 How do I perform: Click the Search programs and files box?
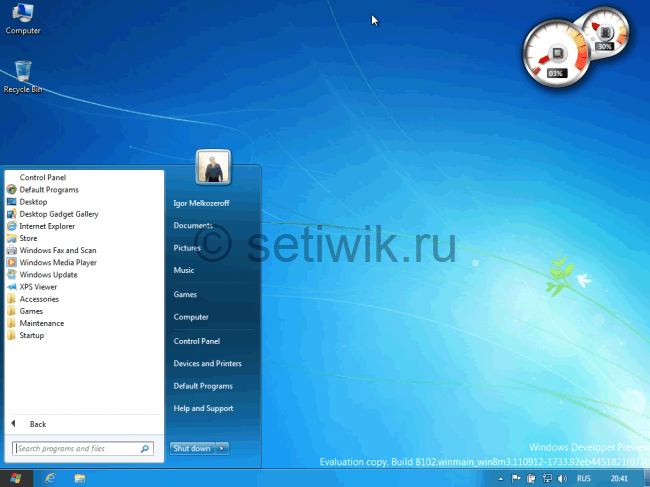[x=78, y=449]
